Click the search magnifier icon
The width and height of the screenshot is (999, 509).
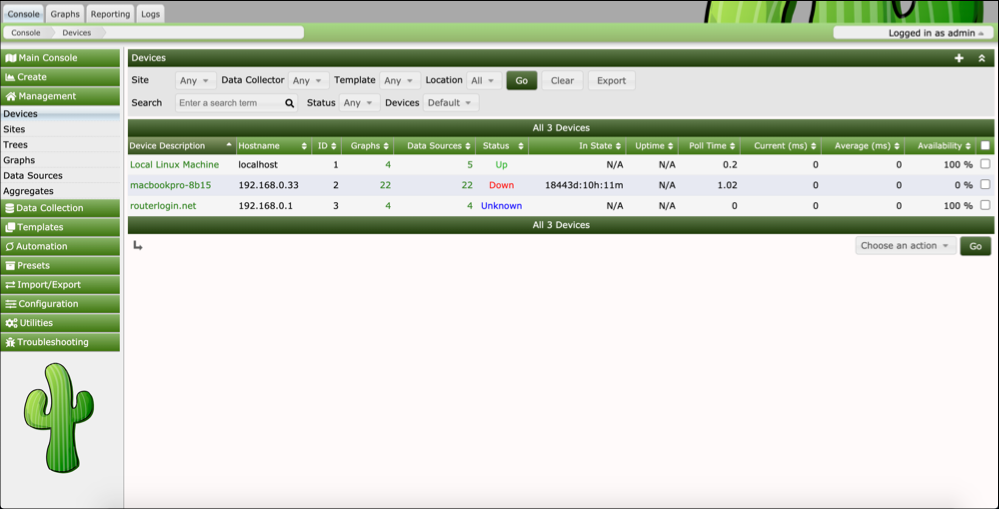(289, 103)
